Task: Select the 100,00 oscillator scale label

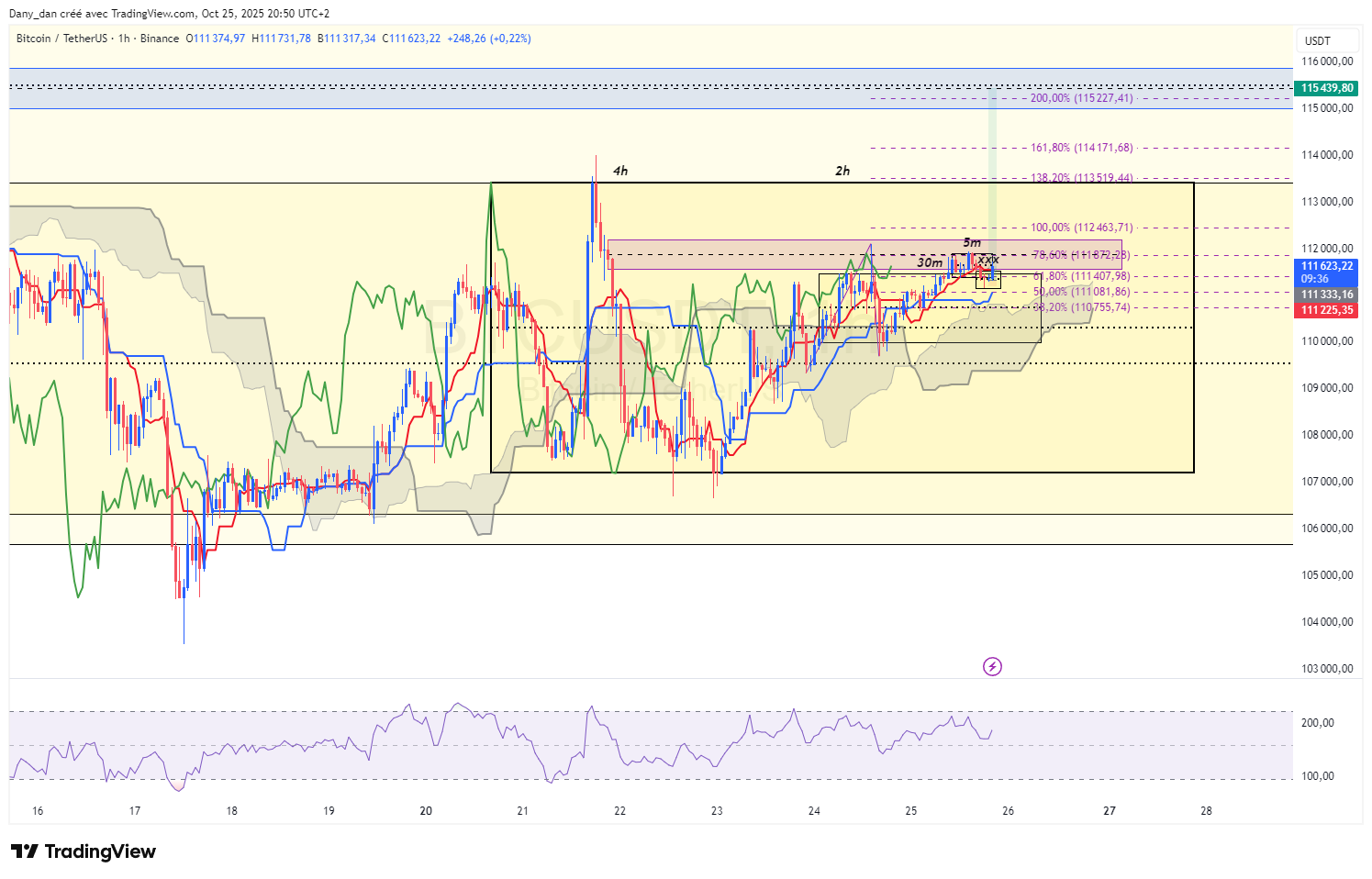Action: (1318, 776)
